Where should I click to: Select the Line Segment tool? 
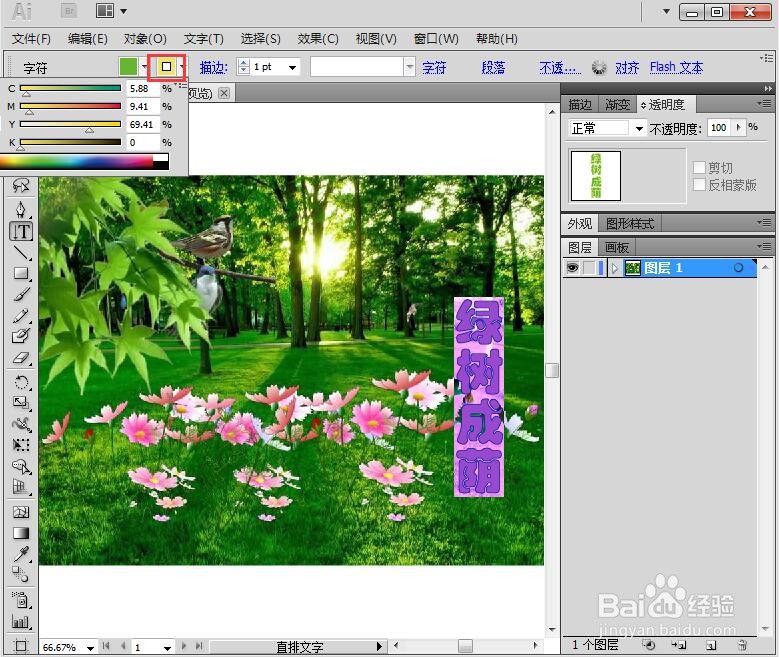[21, 252]
